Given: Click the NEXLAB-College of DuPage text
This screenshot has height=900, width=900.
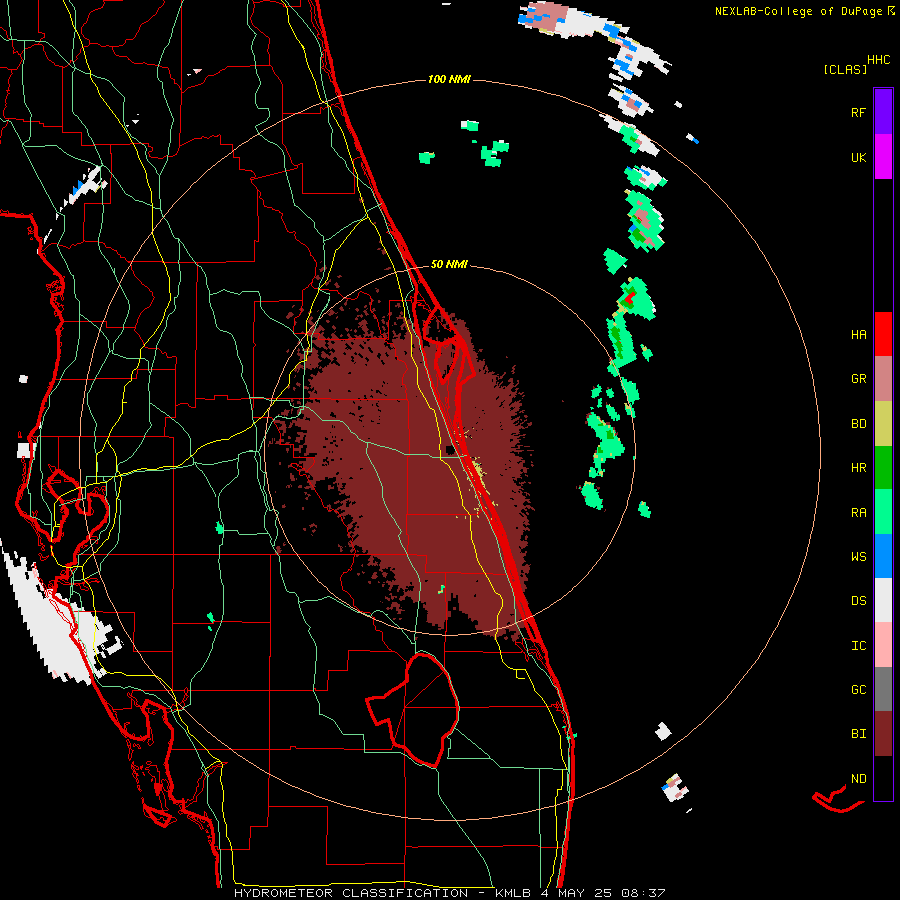Looking at the screenshot, I should tap(798, 11).
